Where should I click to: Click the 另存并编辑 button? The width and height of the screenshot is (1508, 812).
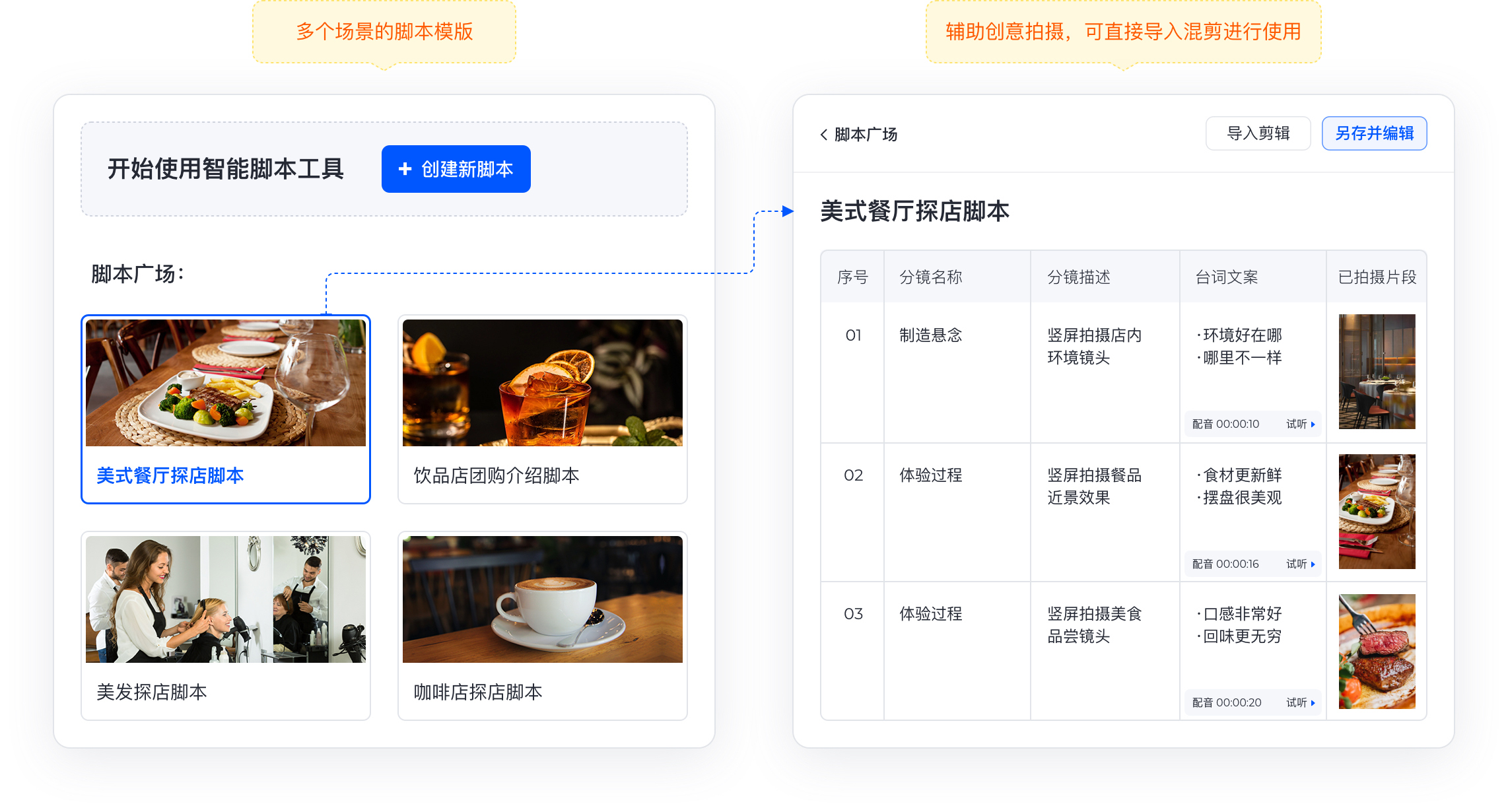tap(1374, 133)
